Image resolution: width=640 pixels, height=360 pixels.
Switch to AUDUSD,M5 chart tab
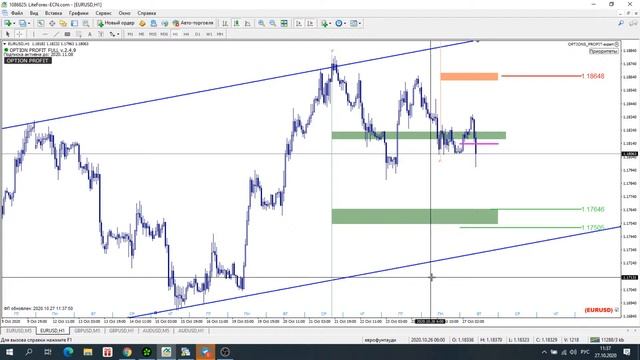156,331
